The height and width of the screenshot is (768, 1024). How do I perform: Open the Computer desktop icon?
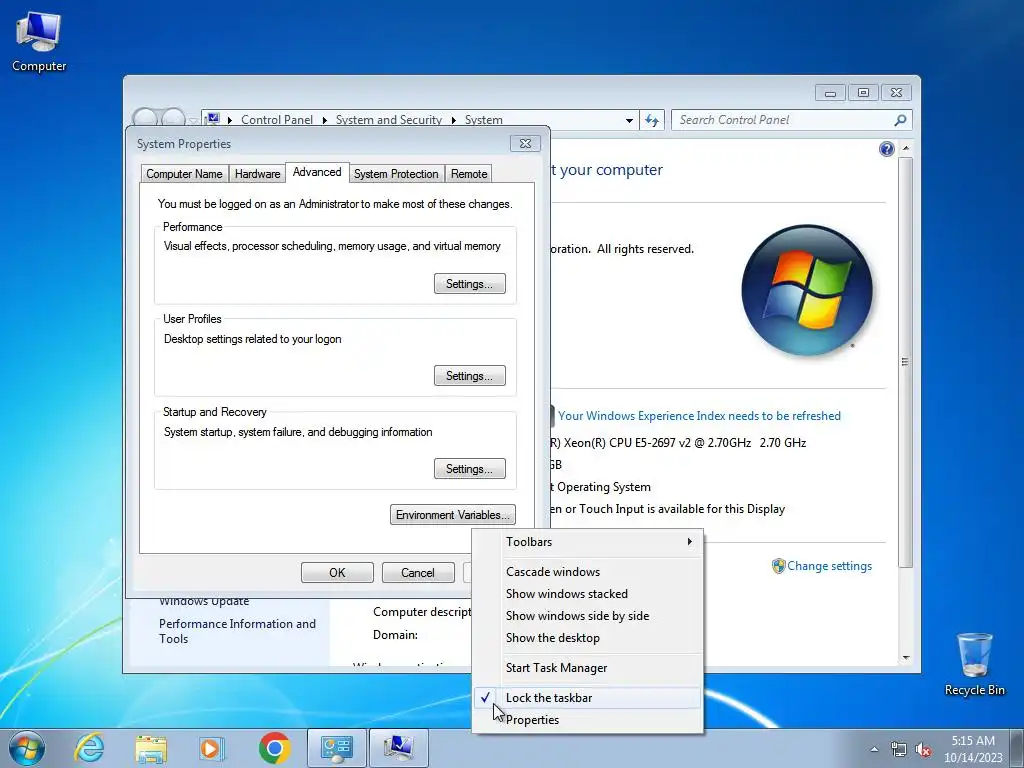point(39,40)
